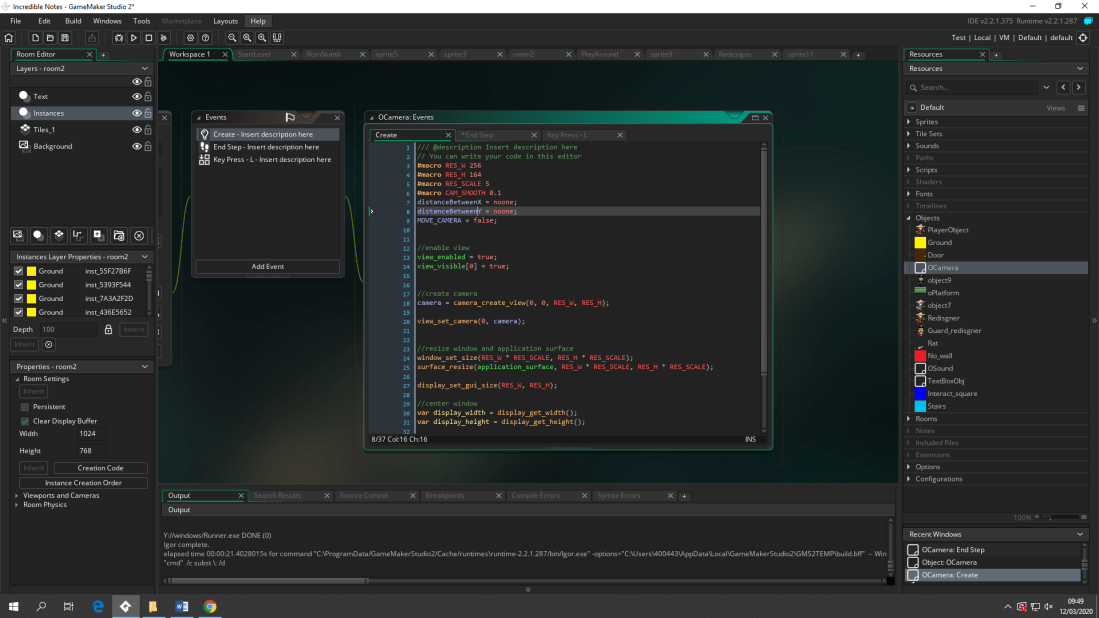Viewport: 1099px width, 618px height.
Task: Click the Add Event button
Action: click(x=267, y=267)
